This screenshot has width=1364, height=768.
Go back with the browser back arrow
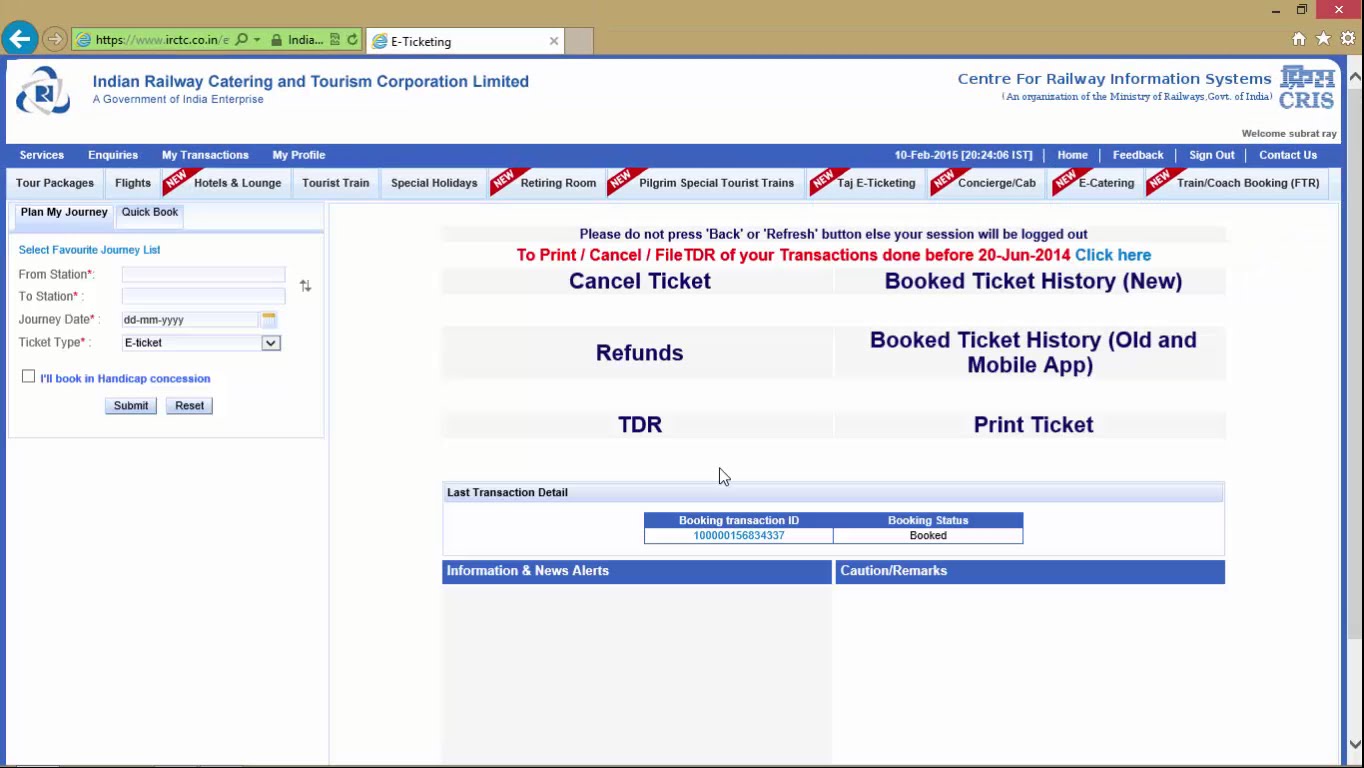tap(19, 40)
